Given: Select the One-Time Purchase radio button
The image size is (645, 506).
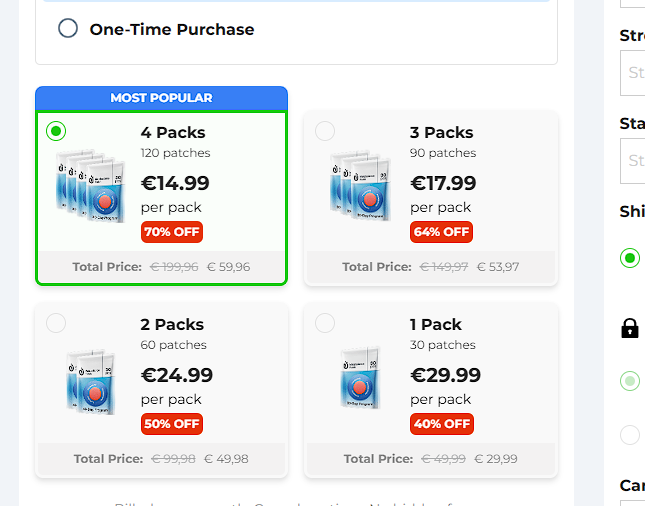Looking at the screenshot, I should [x=68, y=28].
